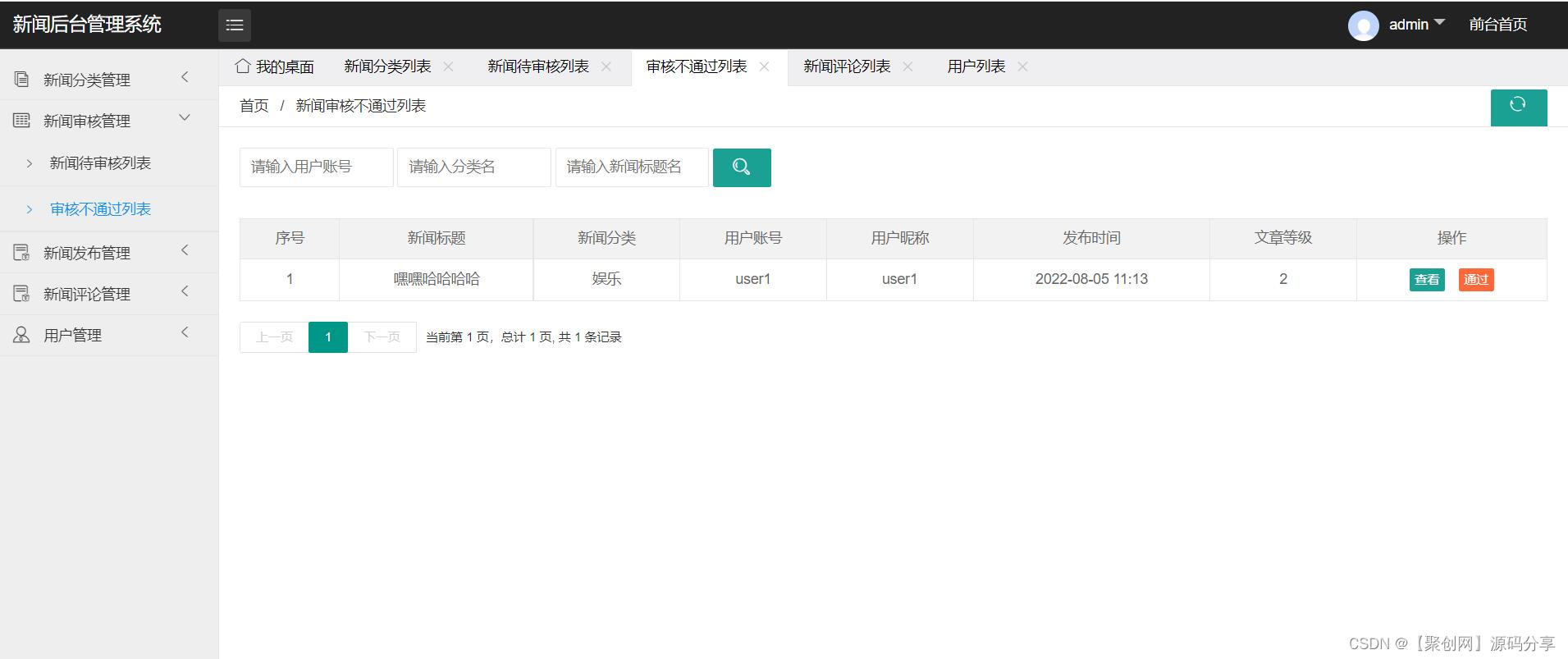Image resolution: width=1568 pixels, height=659 pixels.
Task: Click the 新闻发布管理 sidebar icon
Action: pyautogui.click(x=22, y=253)
